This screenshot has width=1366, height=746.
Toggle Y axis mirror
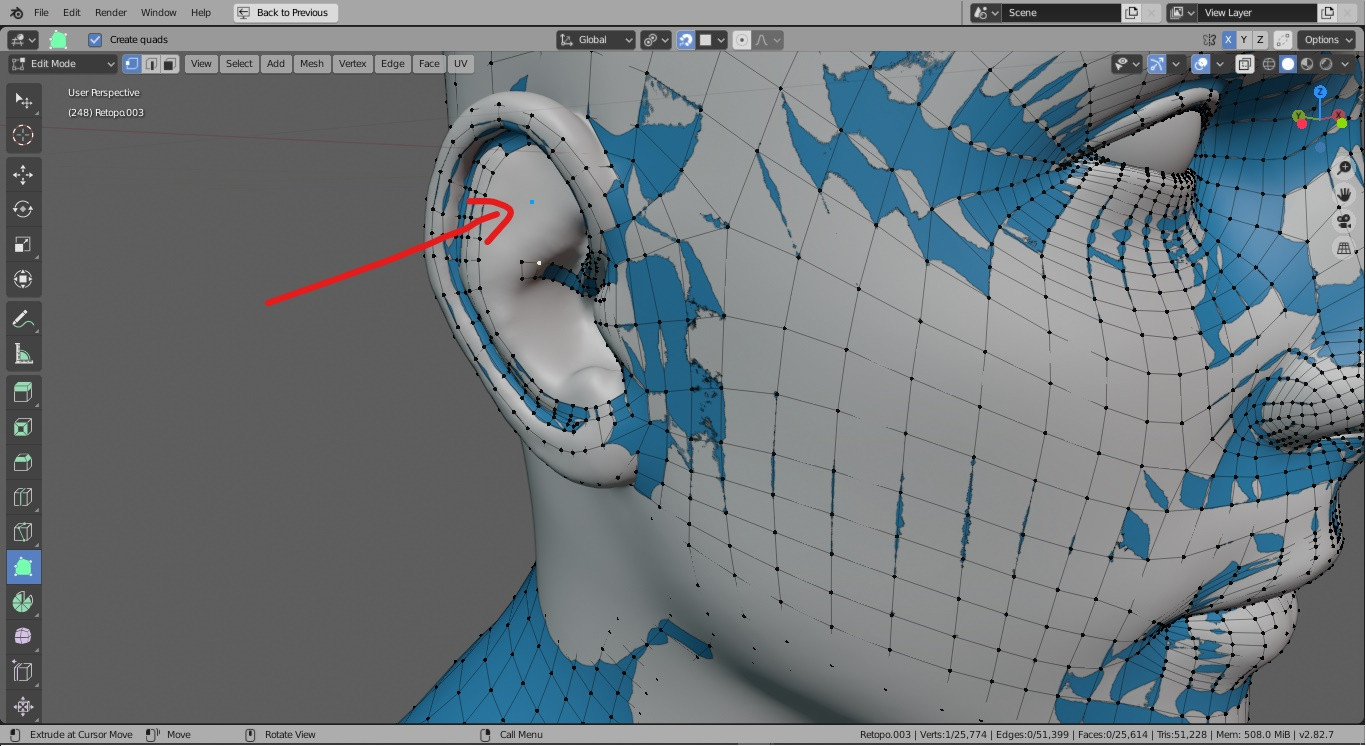(x=1244, y=40)
